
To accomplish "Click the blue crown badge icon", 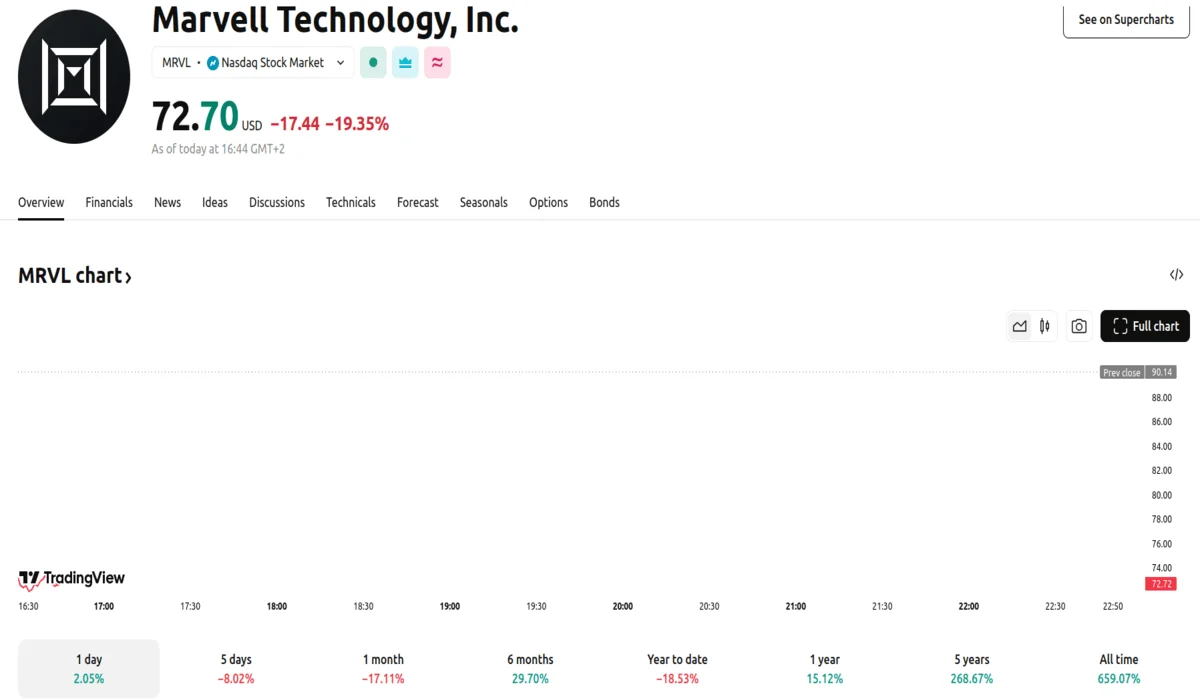I will point(405,62).
